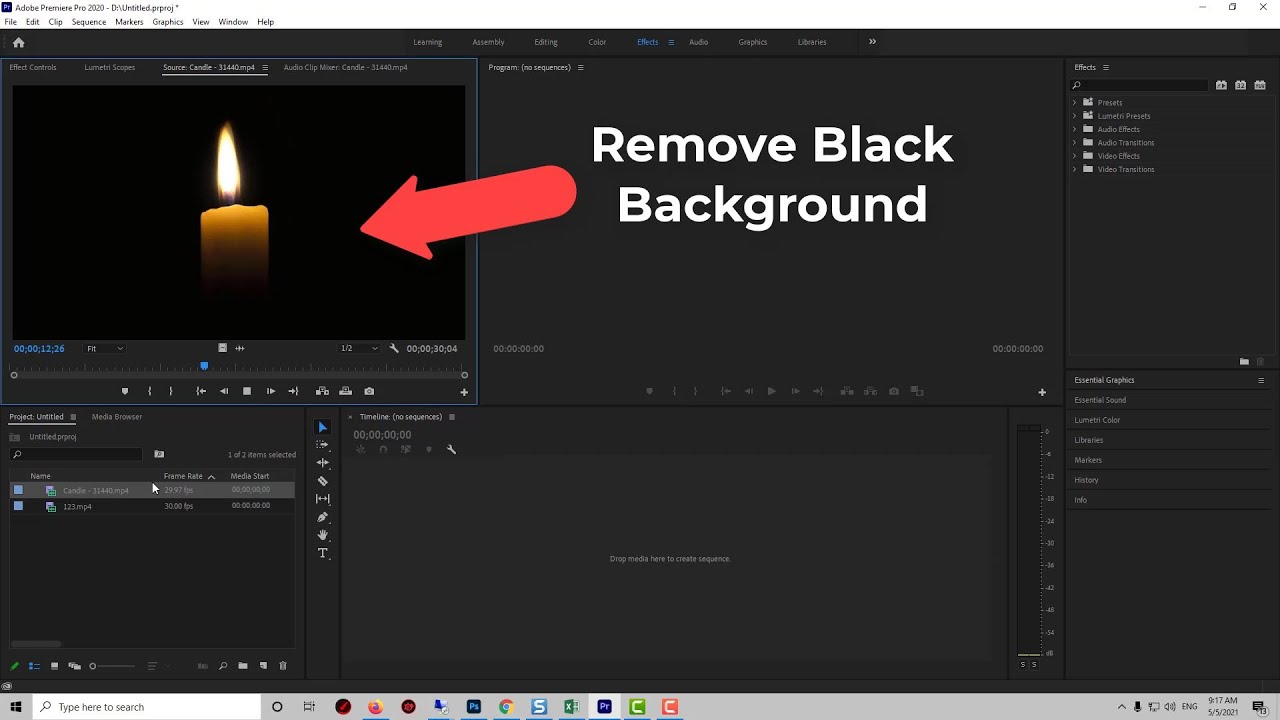Filter by 32-bit Color effects
The height and width of the screenshot is (720, 1280).
[1240, 85]
